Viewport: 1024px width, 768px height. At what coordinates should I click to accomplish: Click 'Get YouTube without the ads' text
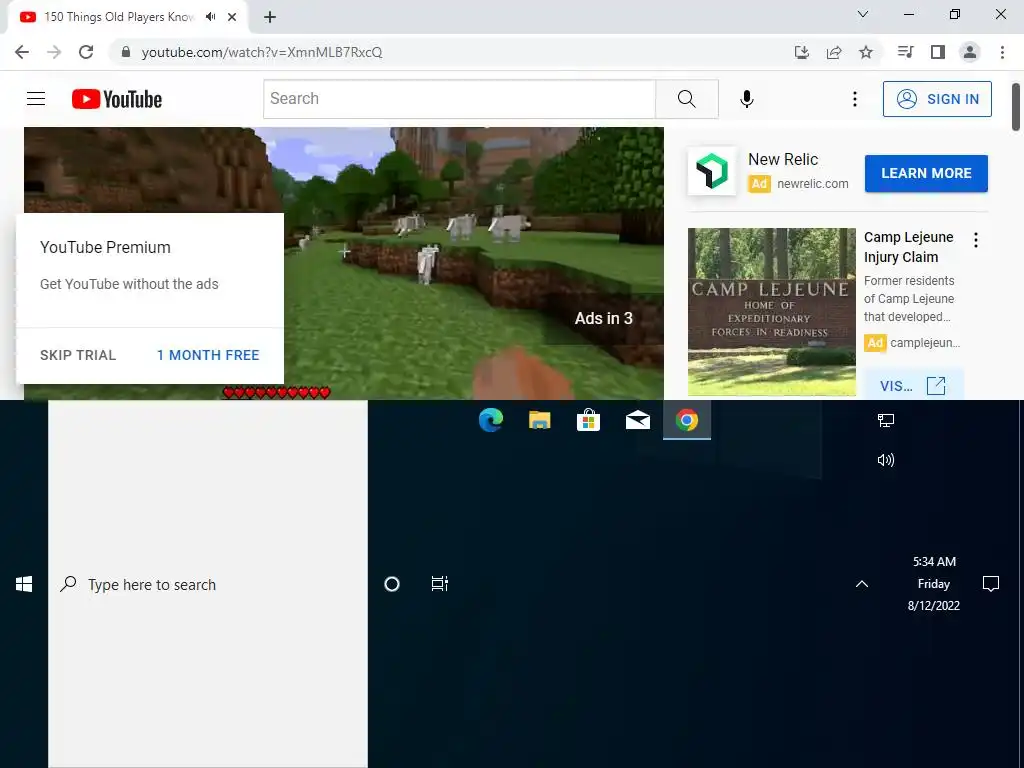(x=129, y=284)
